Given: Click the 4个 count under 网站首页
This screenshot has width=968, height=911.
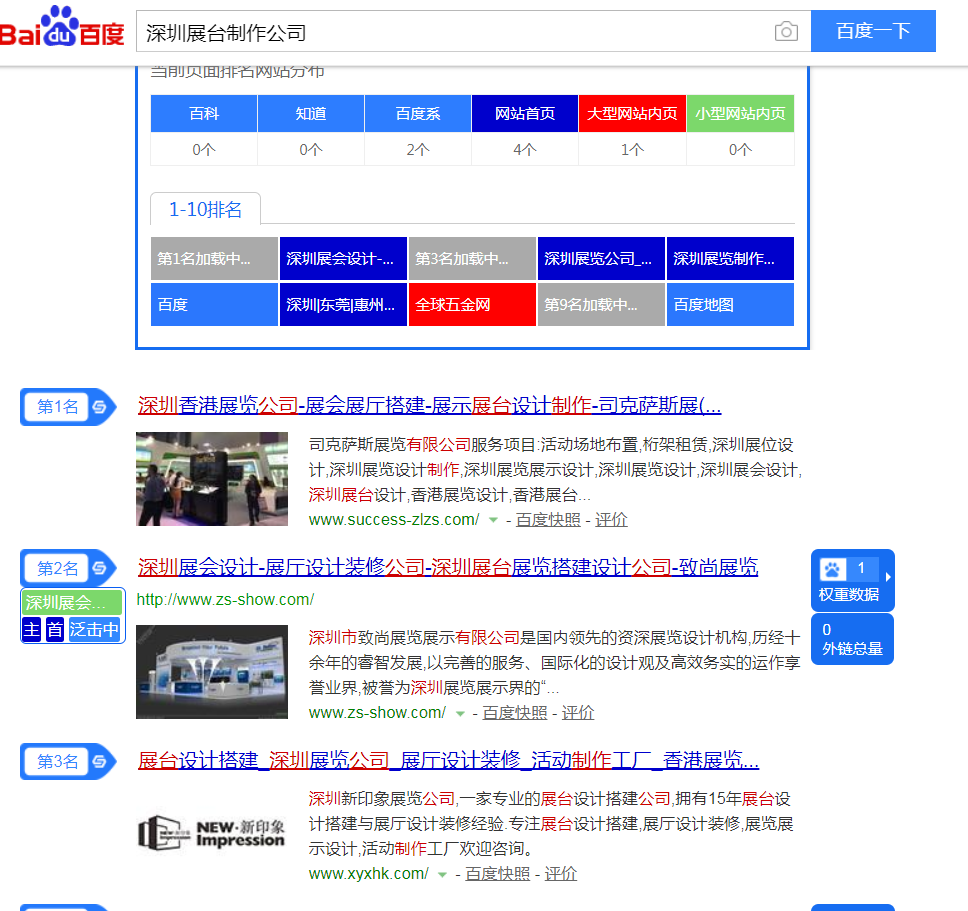Looking at the screenshot, I should (x=525, y=149).
